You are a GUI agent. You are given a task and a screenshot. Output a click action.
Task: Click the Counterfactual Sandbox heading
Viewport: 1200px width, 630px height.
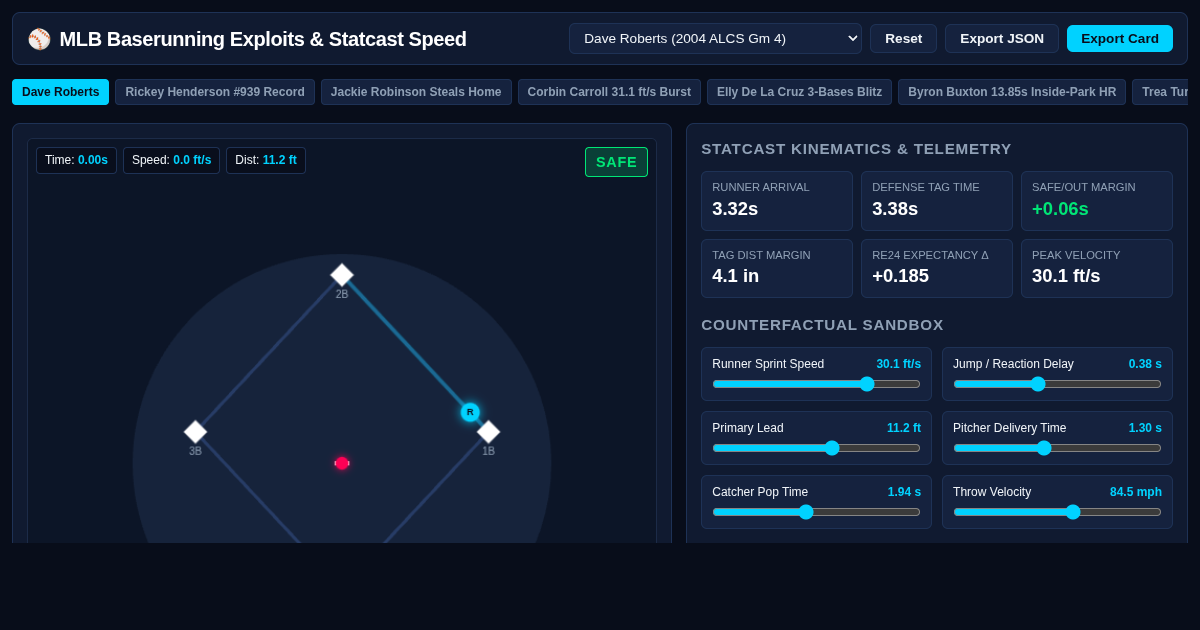822,325
